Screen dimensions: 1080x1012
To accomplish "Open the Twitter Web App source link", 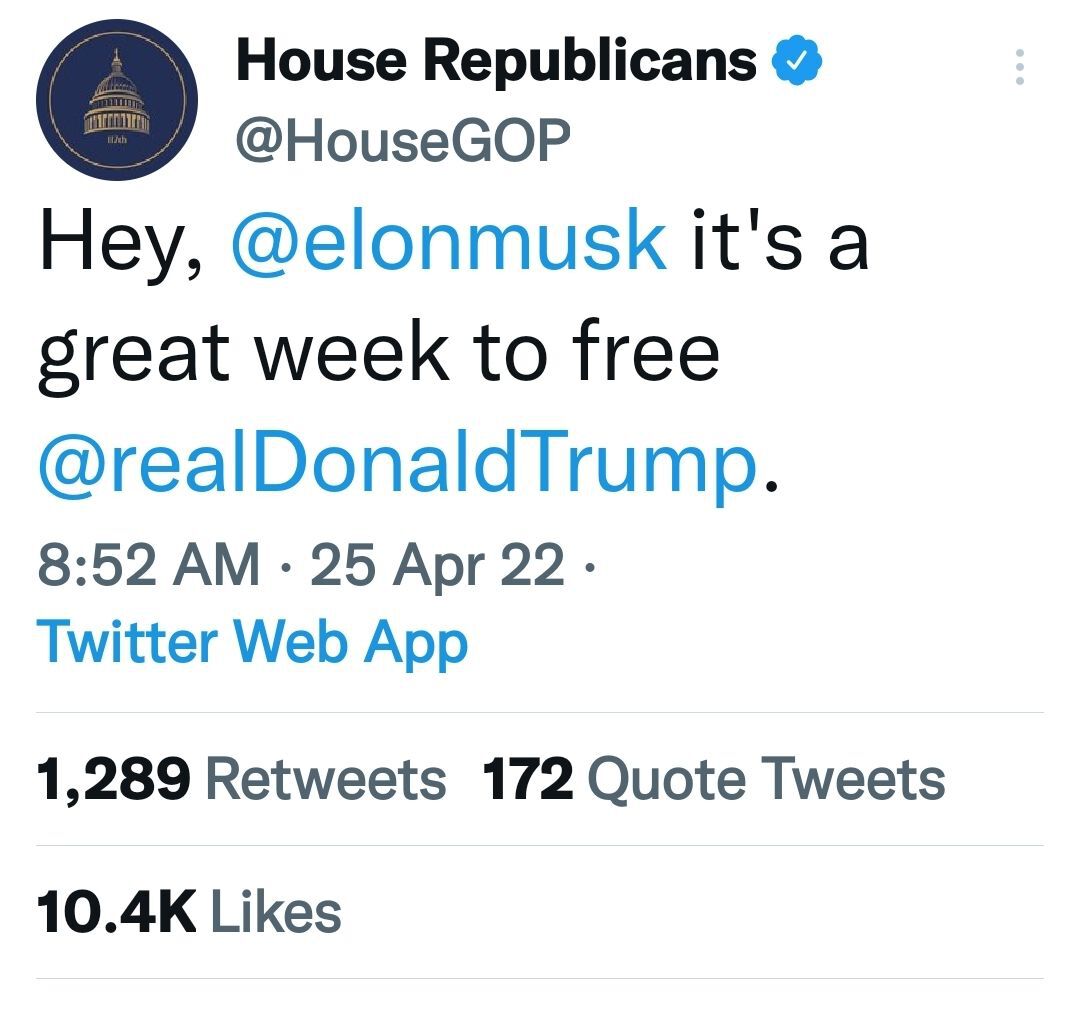I will 251,642.
